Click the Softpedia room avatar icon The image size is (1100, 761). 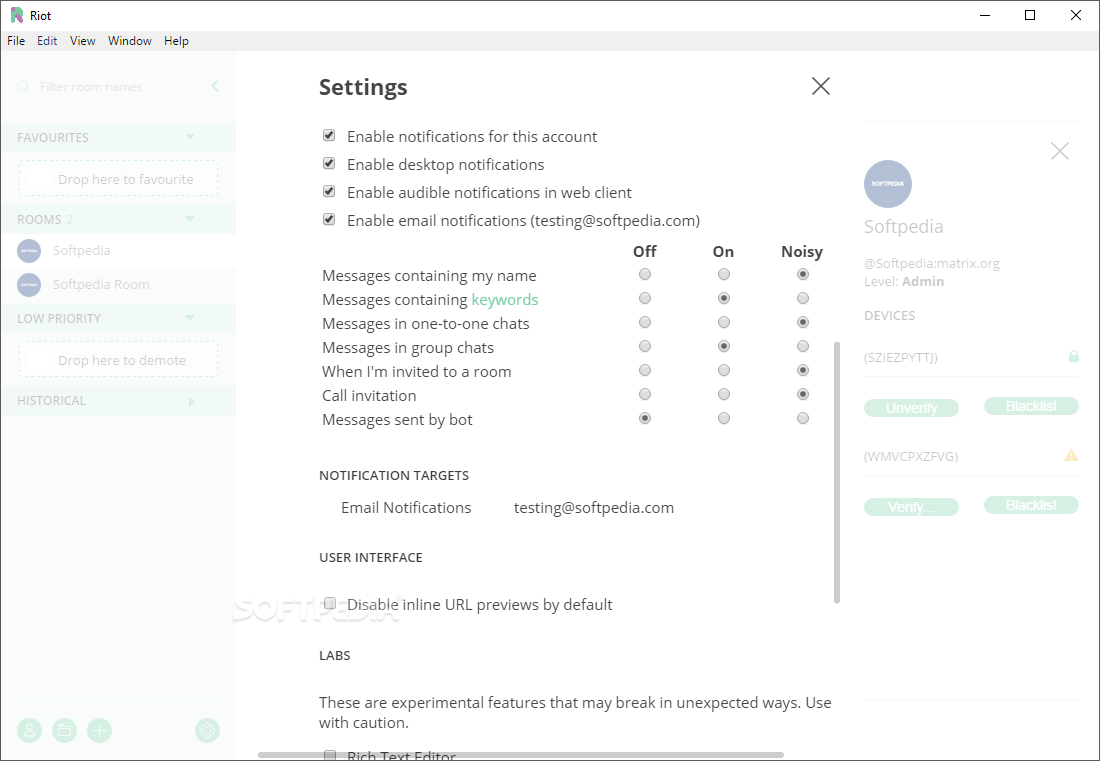(29, 251)
